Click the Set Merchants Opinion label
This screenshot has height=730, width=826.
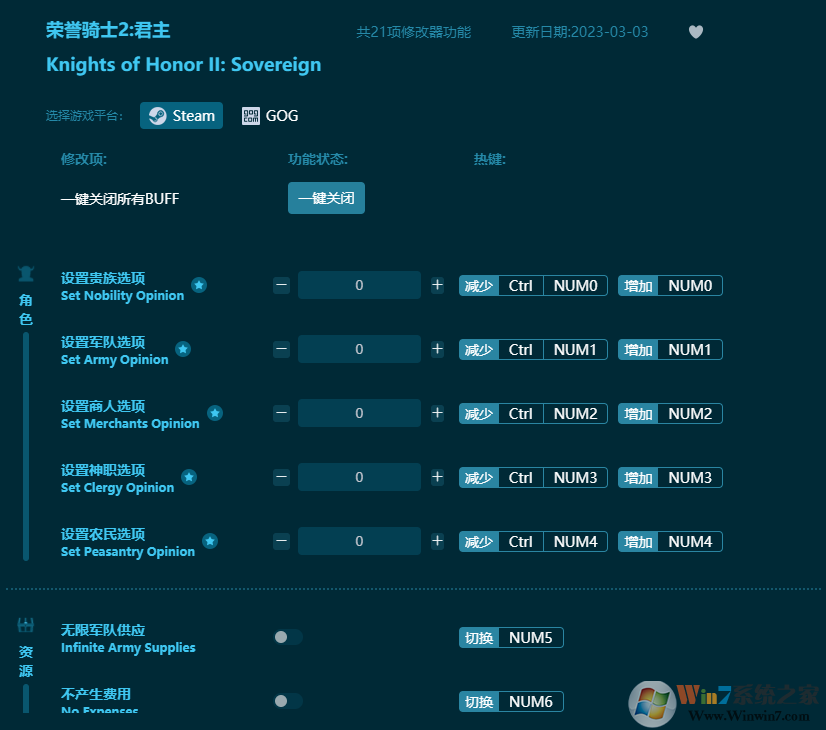pyautogui.click(x=130, y=423)
